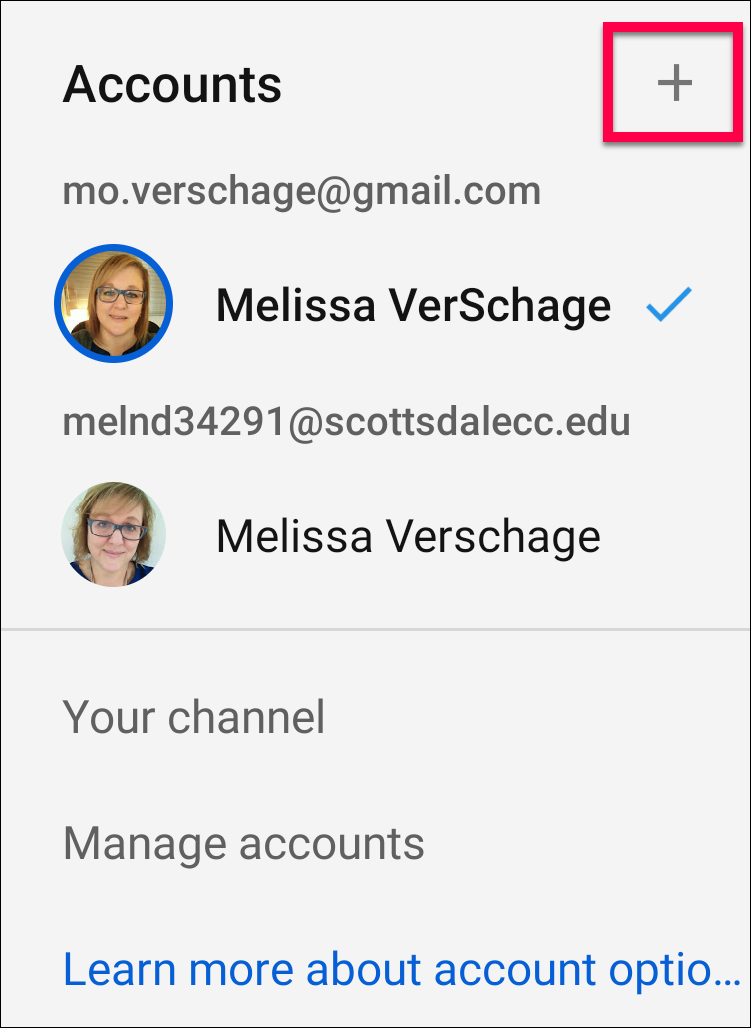The image size is (751, 1028).
Task: Choose the second avatar without ring
Action: (x=113, y=534)
